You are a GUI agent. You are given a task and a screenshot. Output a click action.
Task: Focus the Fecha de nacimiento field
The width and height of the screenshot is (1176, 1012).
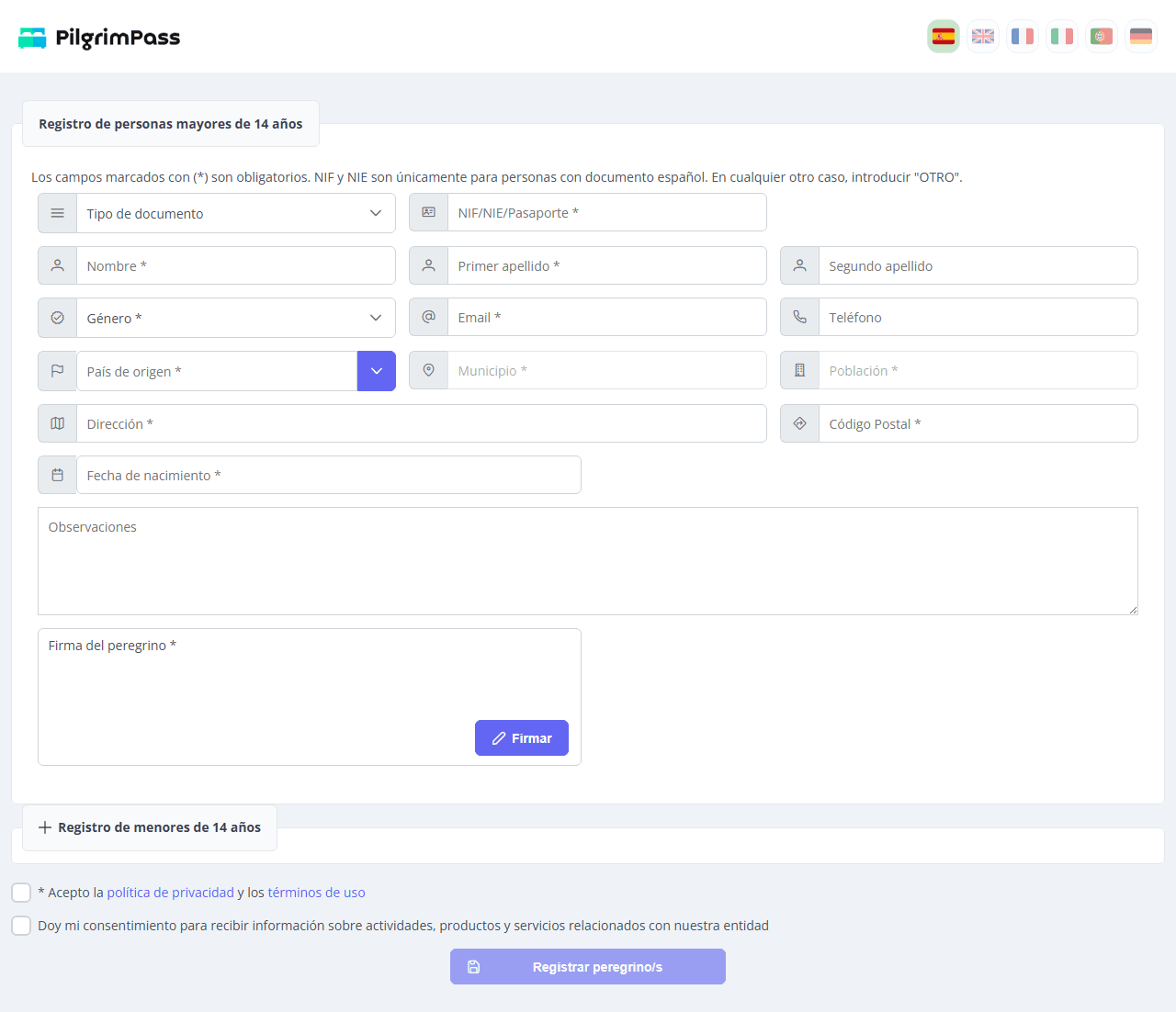point(329,475)
